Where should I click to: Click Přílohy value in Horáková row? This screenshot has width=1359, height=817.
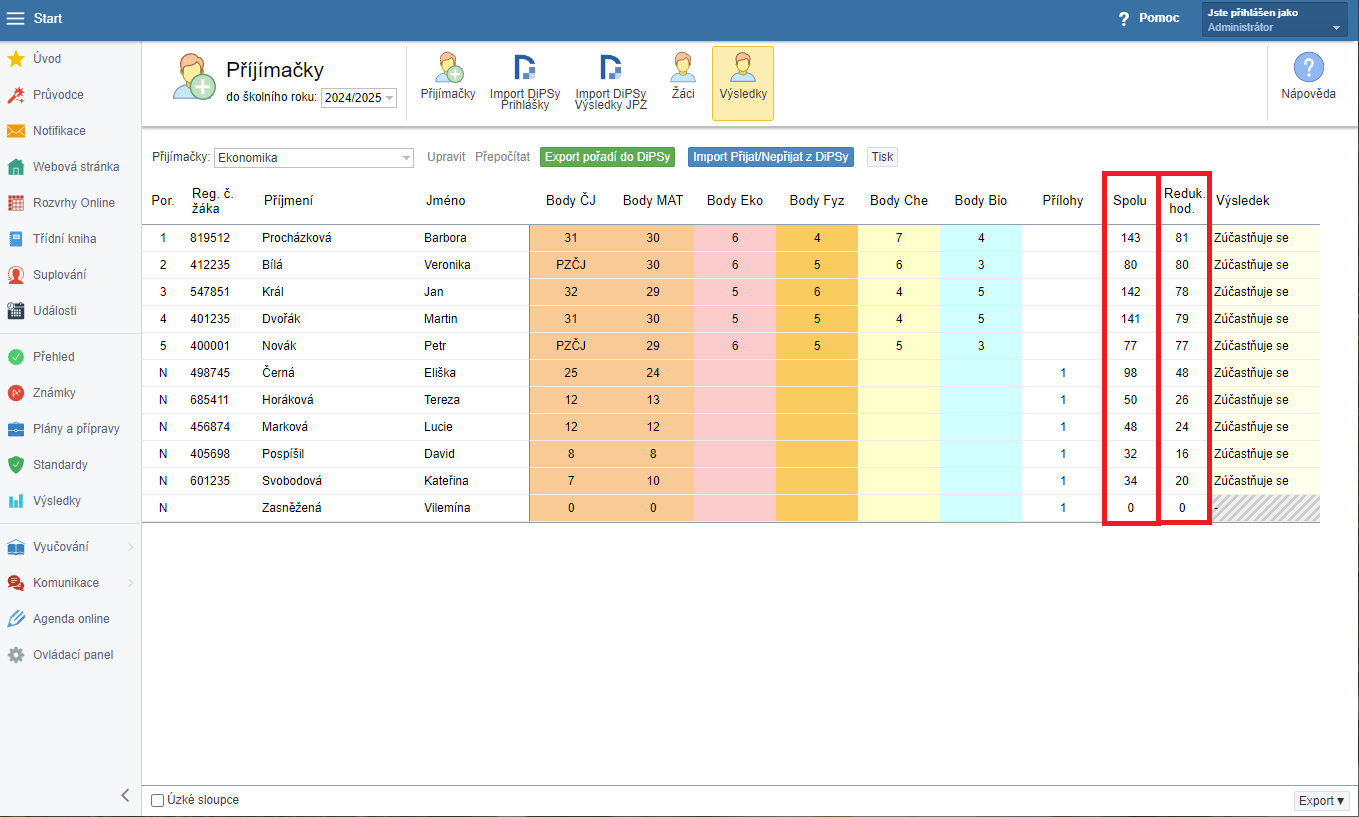click(1063, 400)
